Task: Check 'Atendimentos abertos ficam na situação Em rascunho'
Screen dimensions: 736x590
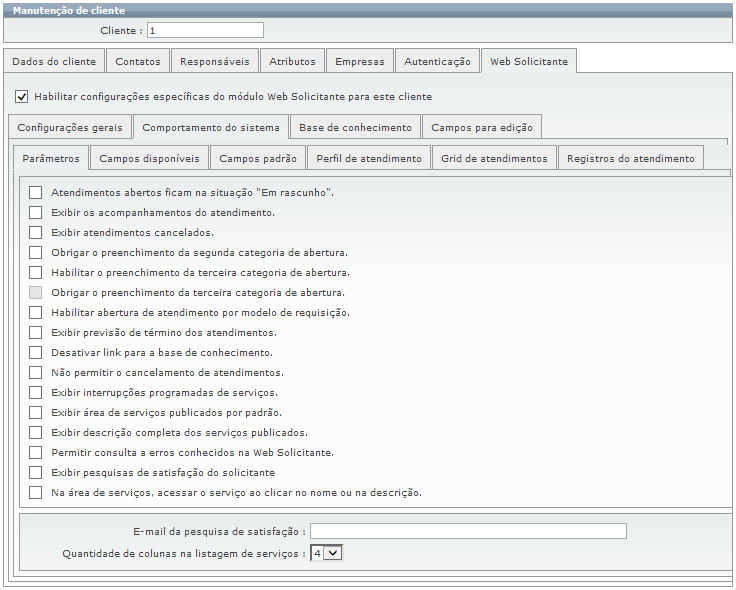Action: 36,192
